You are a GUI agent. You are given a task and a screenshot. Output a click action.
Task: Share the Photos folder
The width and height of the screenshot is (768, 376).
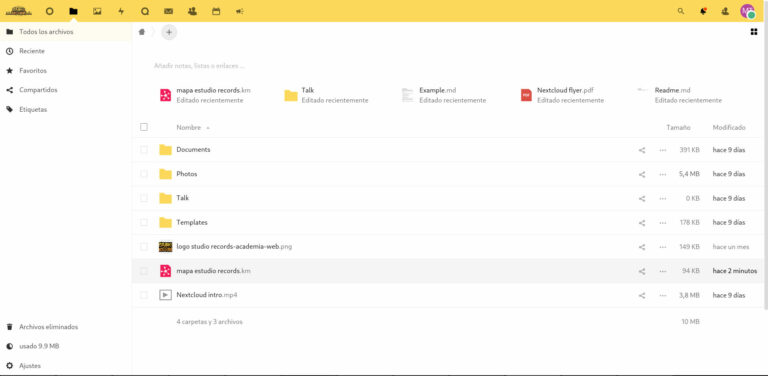[x=642, y=174]
